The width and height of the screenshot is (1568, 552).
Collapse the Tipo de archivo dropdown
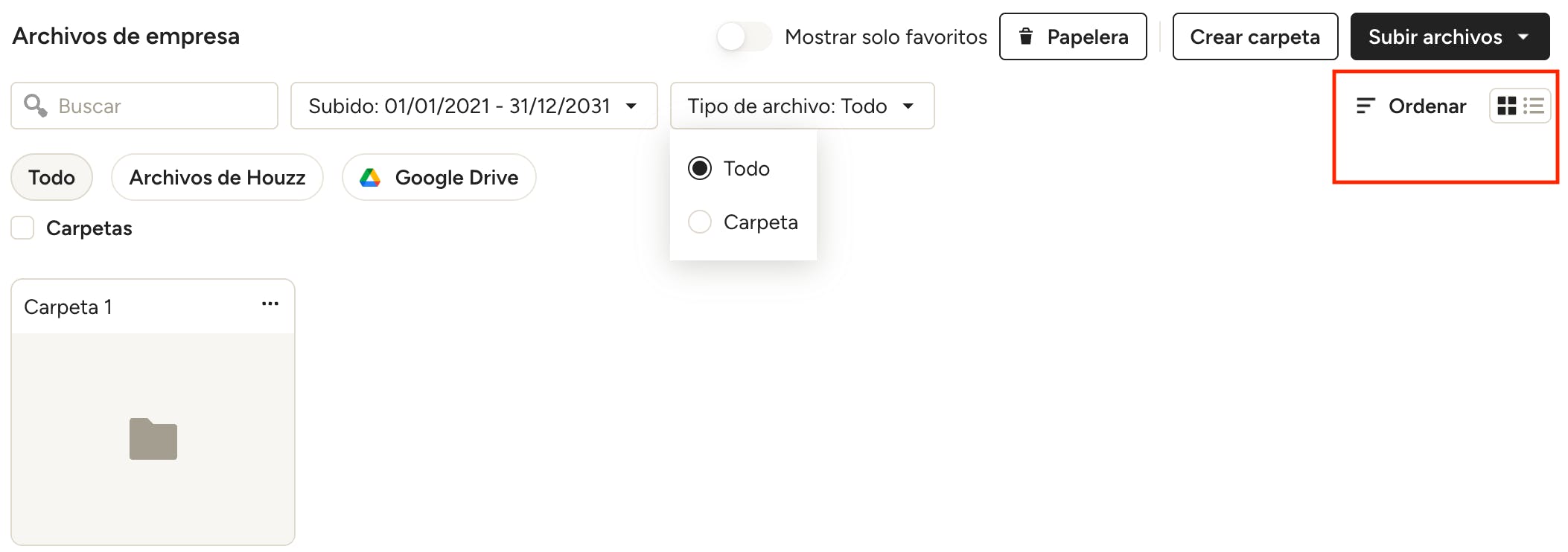click(x=802, y=106)
